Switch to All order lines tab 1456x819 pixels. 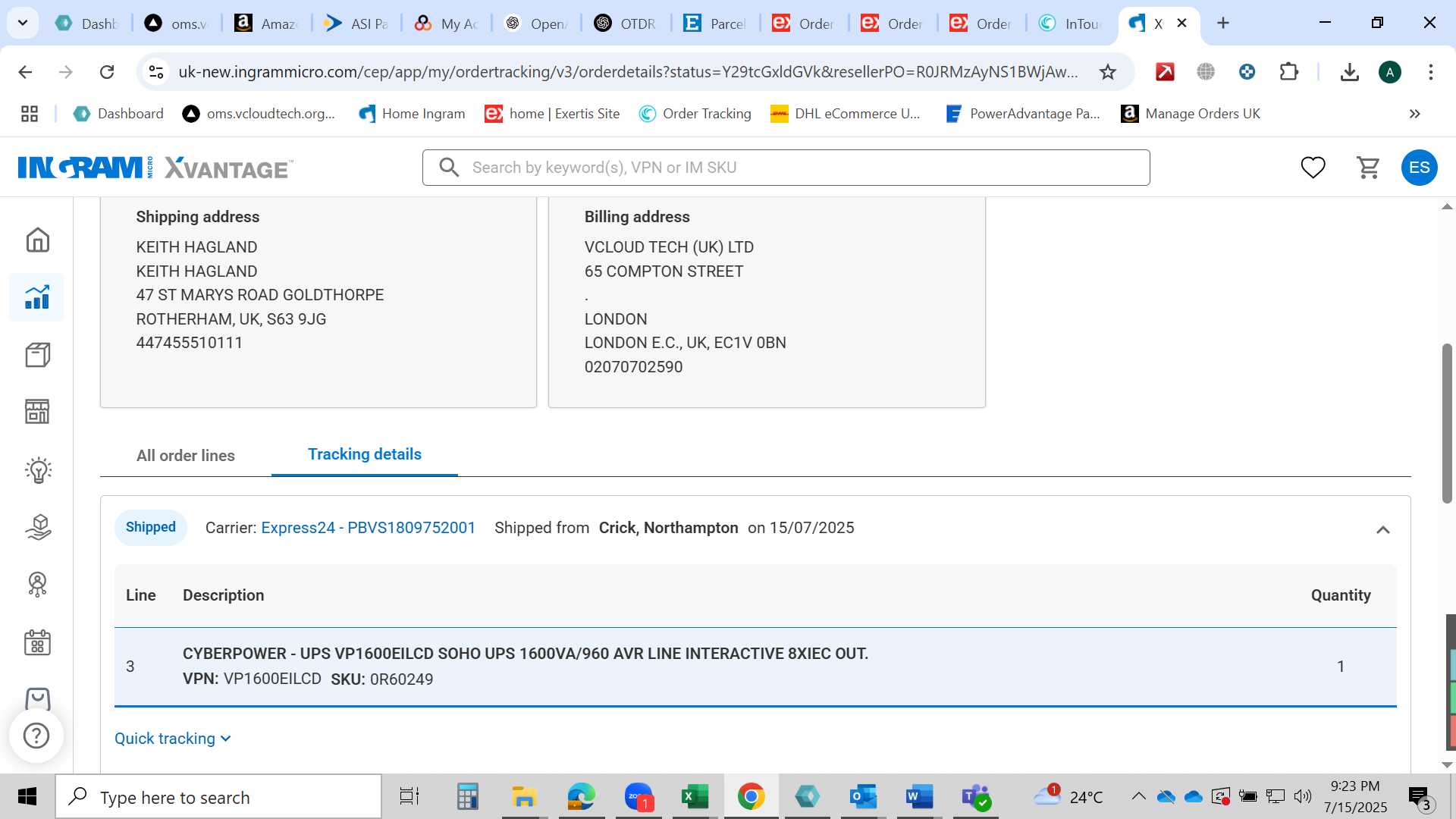click(186, 456)
